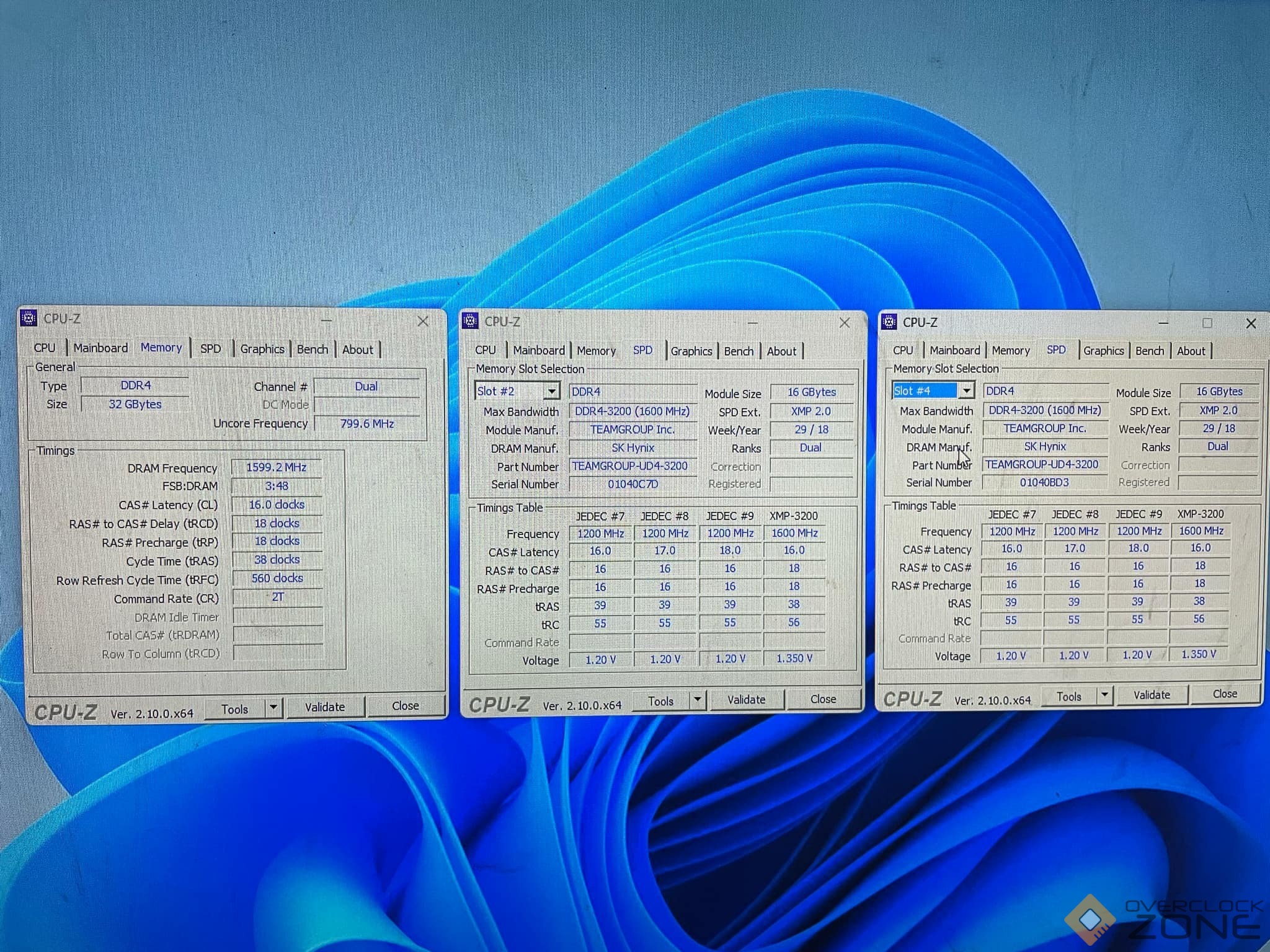Click the disabled maximize icon in right window
Image resolution: width=1270 pixels, height=952 pixels.
click(1207, 323)
